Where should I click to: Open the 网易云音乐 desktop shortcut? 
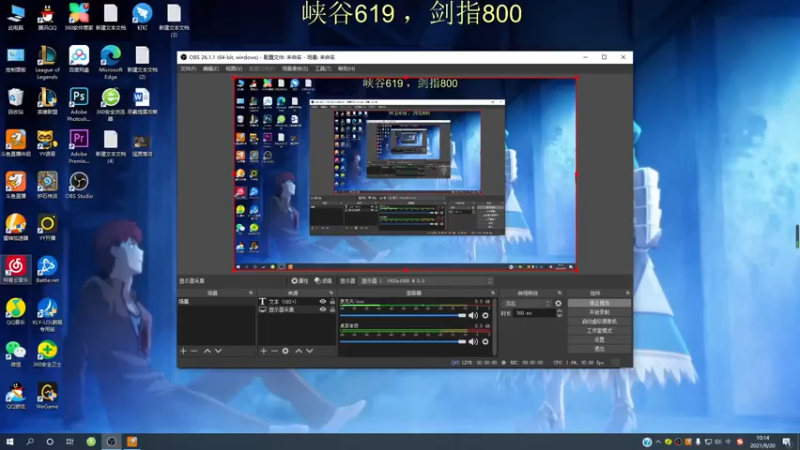coord(16,270)
